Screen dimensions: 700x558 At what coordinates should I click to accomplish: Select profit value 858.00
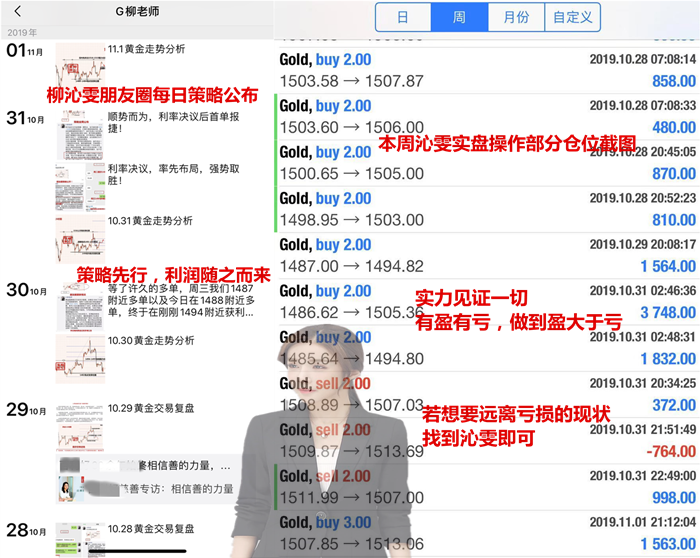pyautogui.click(x=674, y=81)
